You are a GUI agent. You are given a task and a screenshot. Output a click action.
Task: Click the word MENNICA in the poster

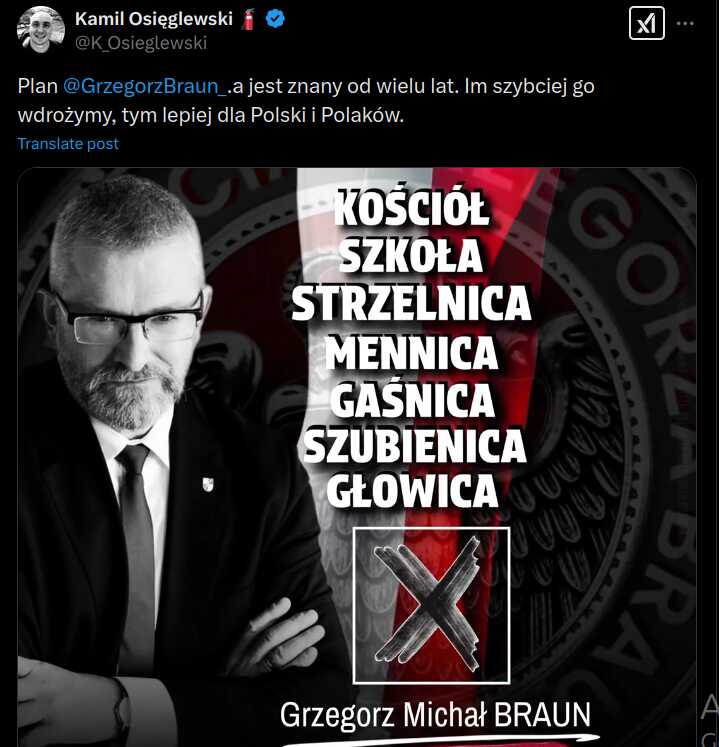pos(412,352)
